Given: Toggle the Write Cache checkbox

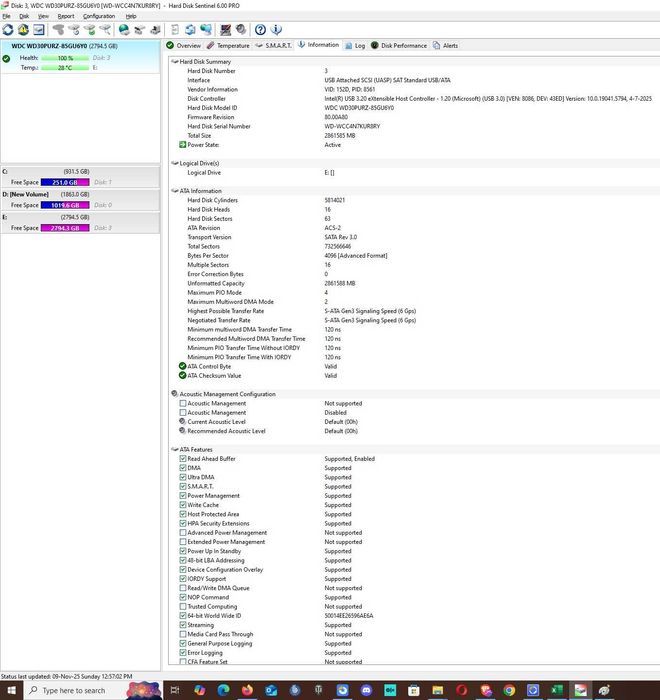Looking at the screenshot, I should (x=183, y=504).
